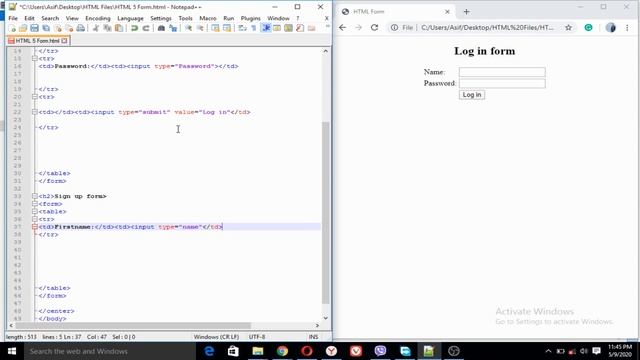640x360 pixels.
Task: Open the Search menu
Action: (x=50, y=18)
